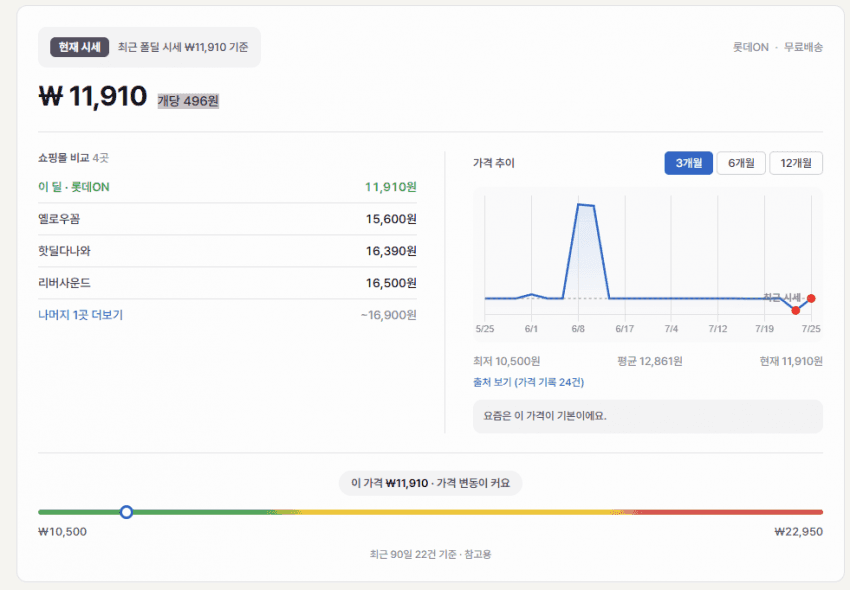
Task: Click the 최근 풀딜 시세 ₩11,910 기준 text
Action: click(x=183, y=47)
